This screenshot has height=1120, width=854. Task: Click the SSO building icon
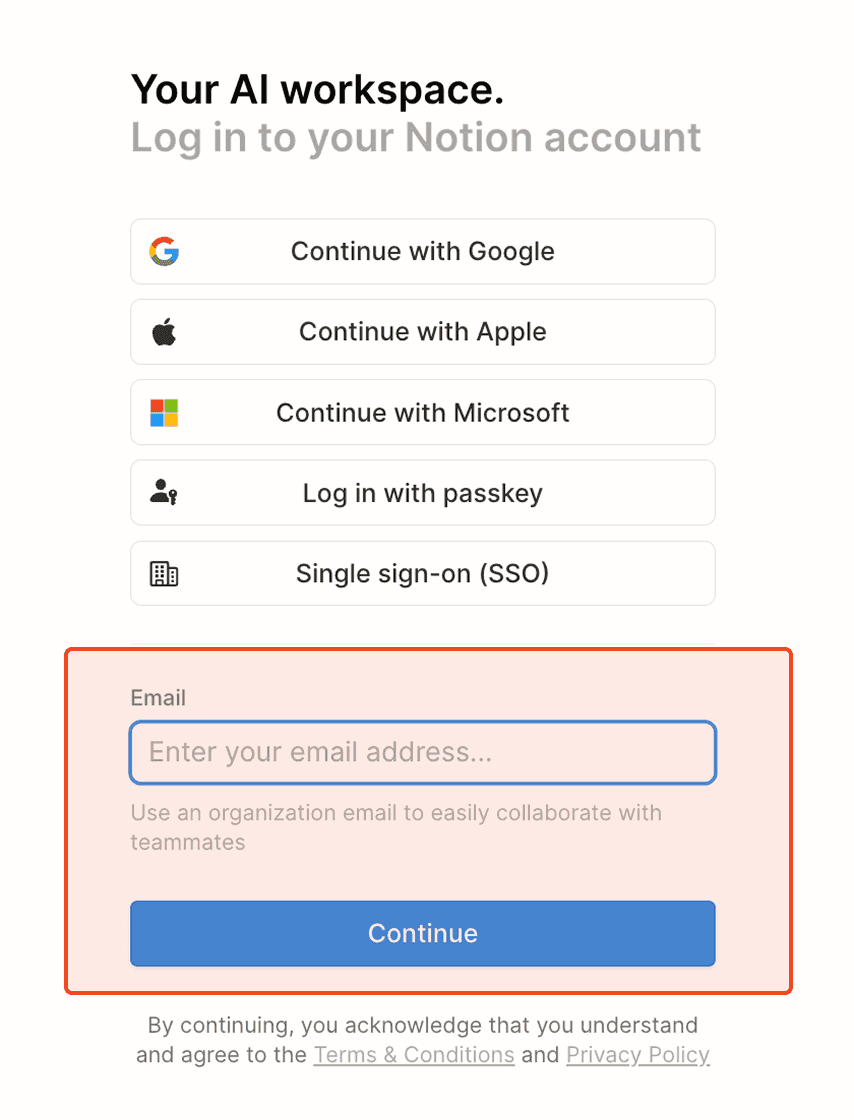[163, 573]
